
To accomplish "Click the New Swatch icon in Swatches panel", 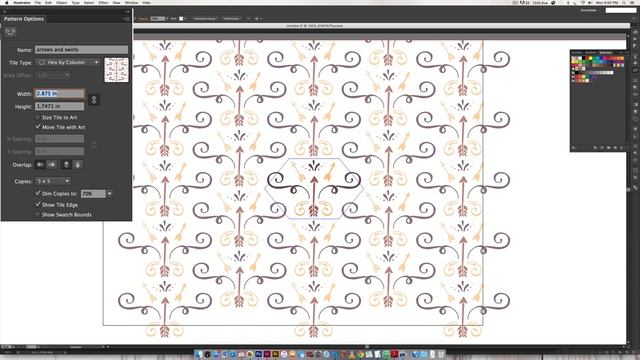I will 615,147.
